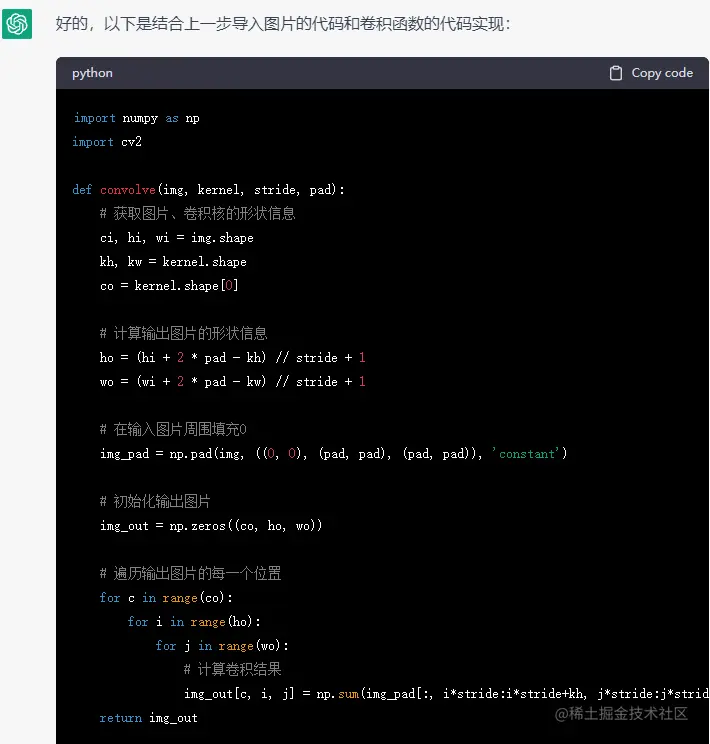
Task: Click the line 'co = kernel.shape[0]'
Action: [169, 286]
